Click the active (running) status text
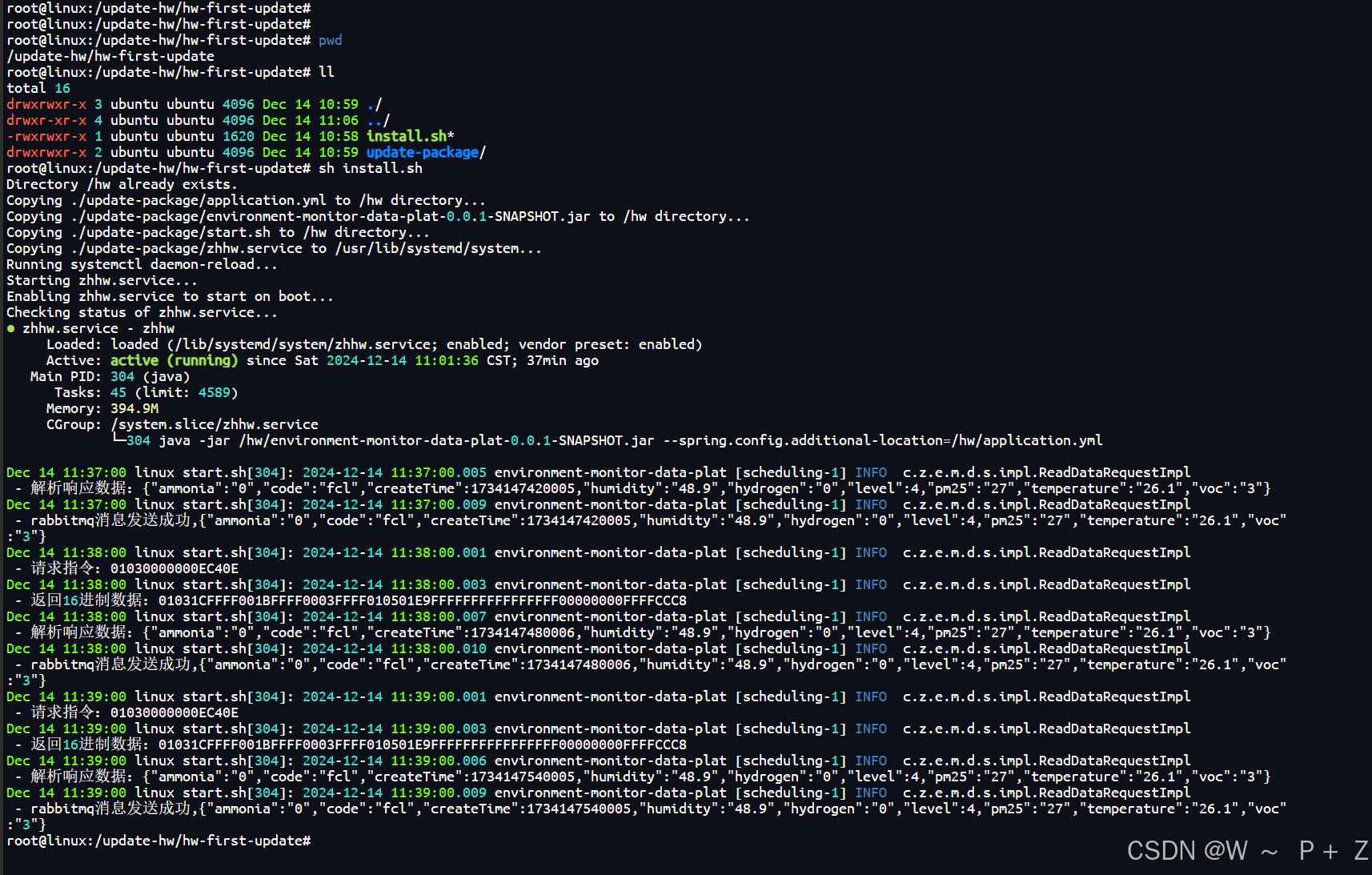This screenshot has height=875, width=1372. [x=174, y=359]
